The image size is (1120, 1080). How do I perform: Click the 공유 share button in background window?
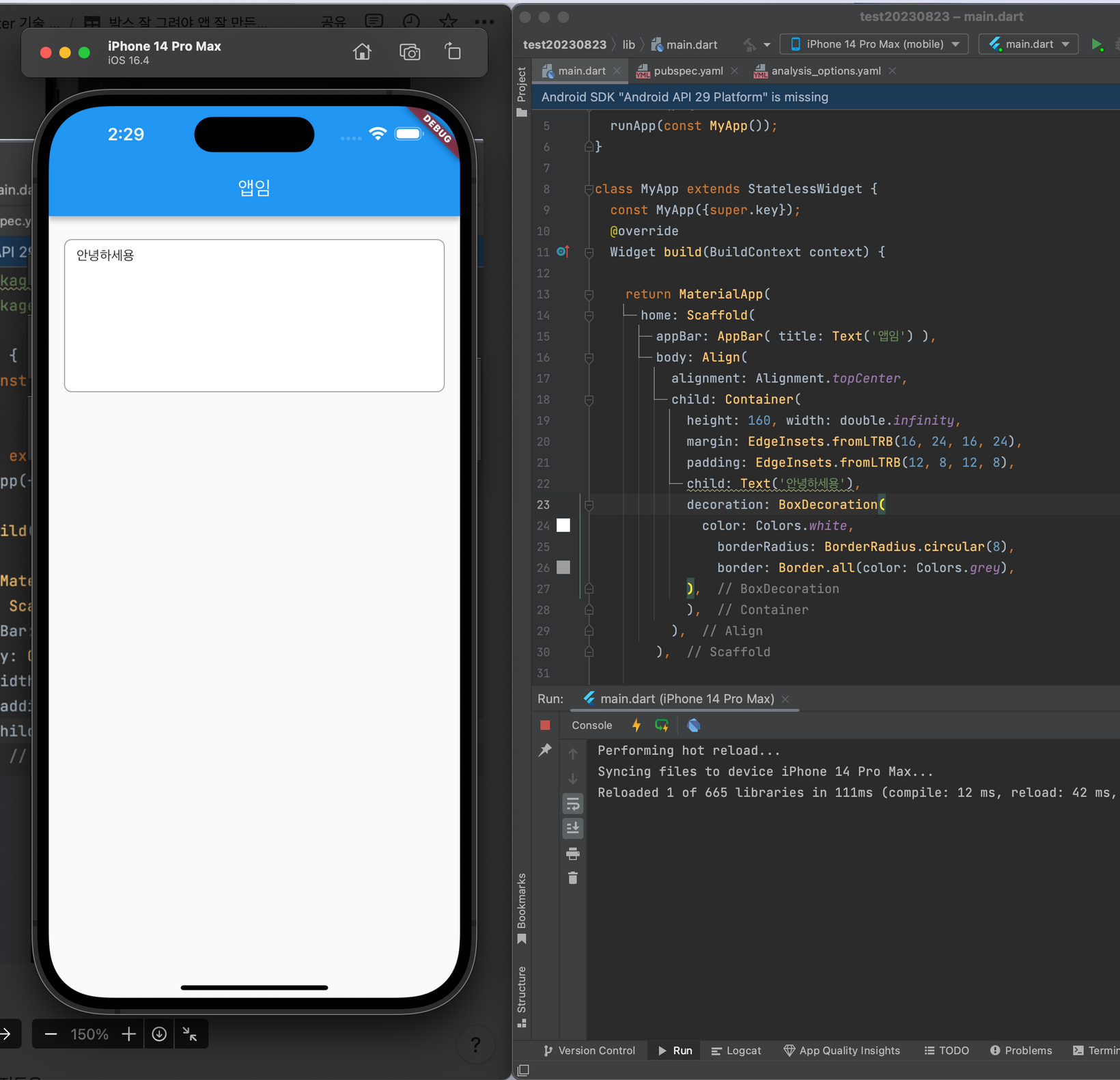coord(333,21)
